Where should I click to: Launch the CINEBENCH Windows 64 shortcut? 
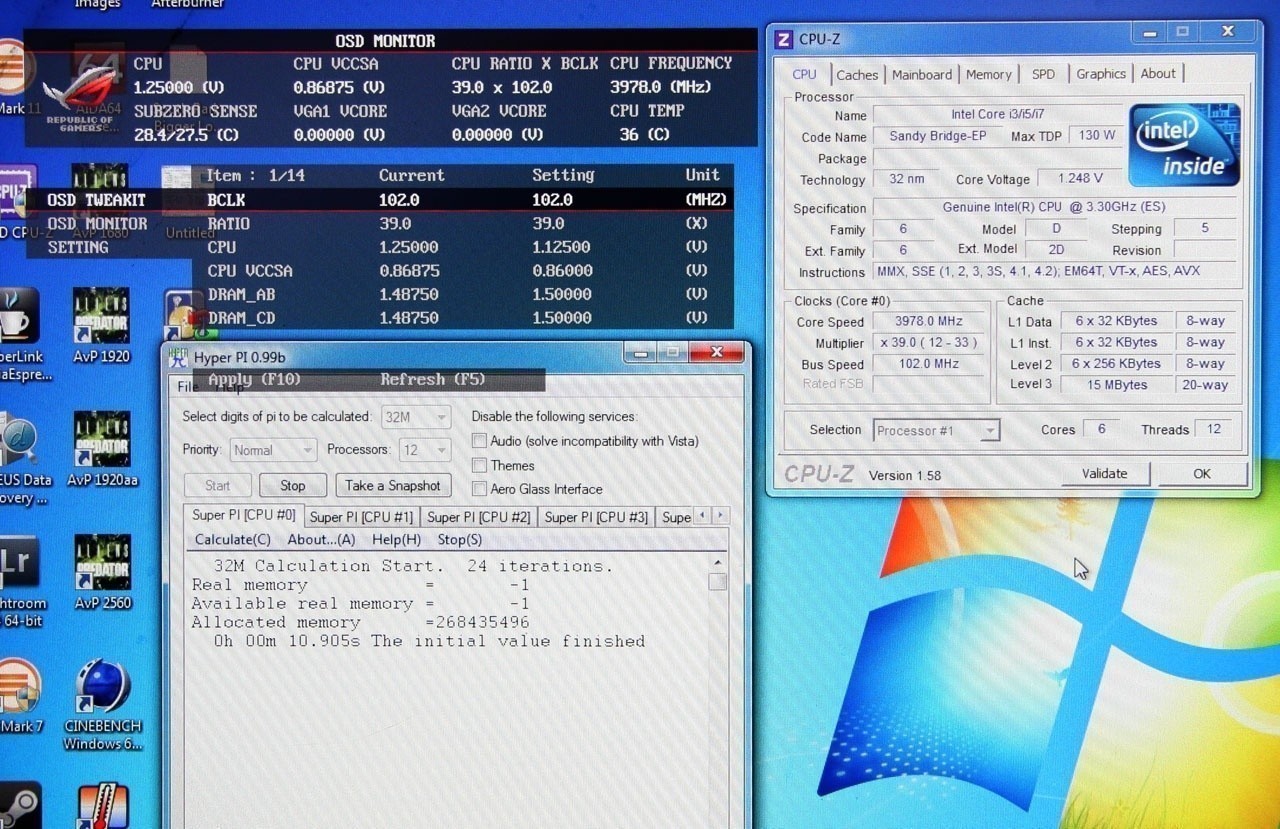click(102, 704)
